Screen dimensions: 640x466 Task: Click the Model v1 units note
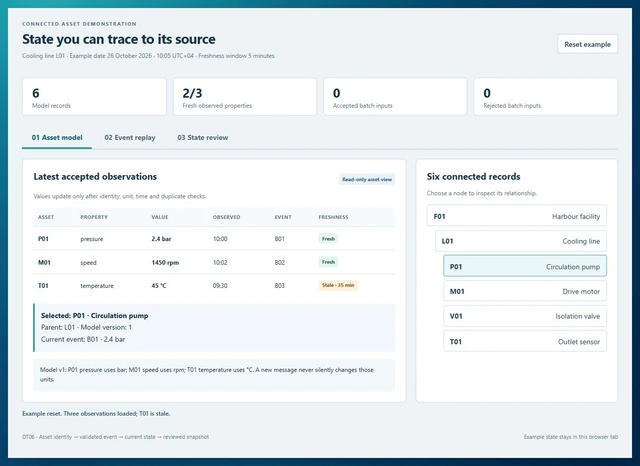coord(214,375)
